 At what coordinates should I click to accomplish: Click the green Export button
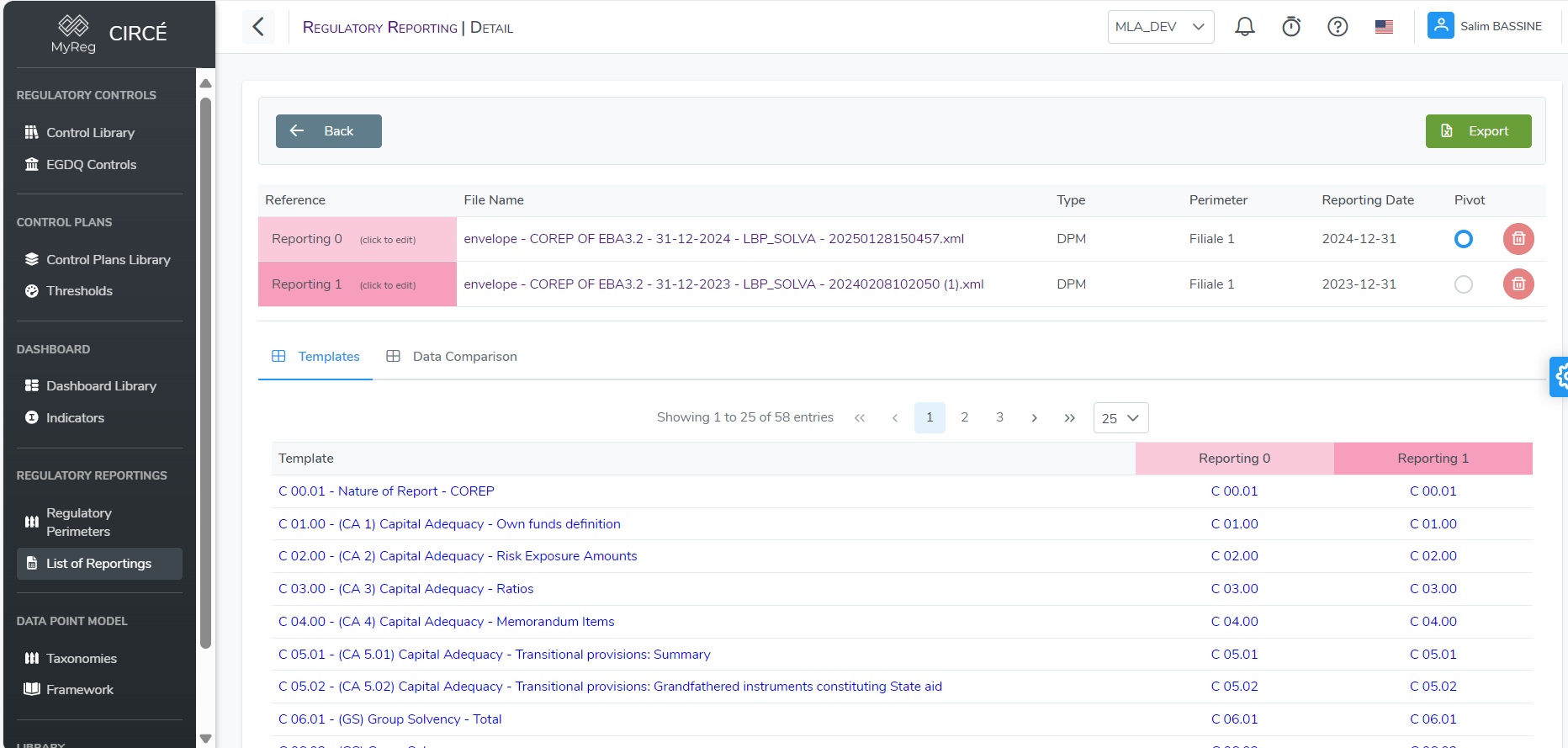pos(1478,131)
